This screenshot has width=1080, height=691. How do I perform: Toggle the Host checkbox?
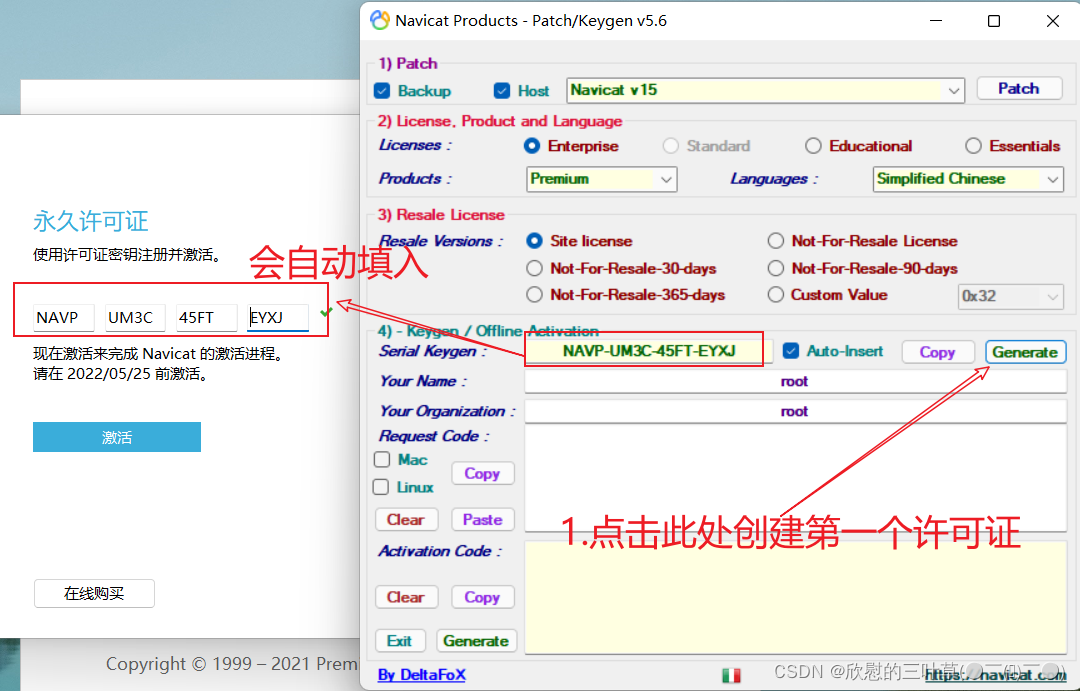502,91
